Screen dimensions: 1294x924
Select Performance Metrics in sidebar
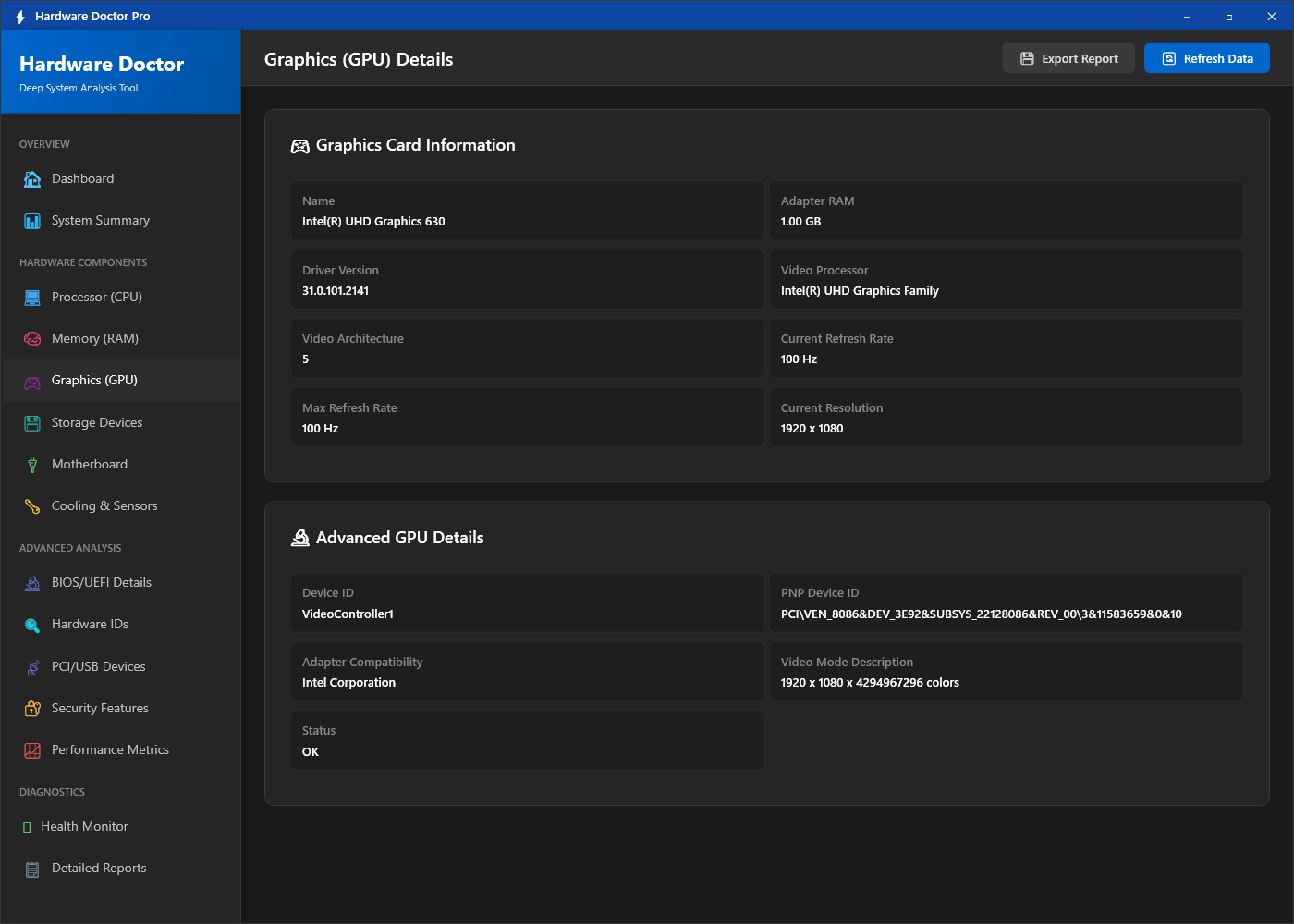(x=122, y=750)
